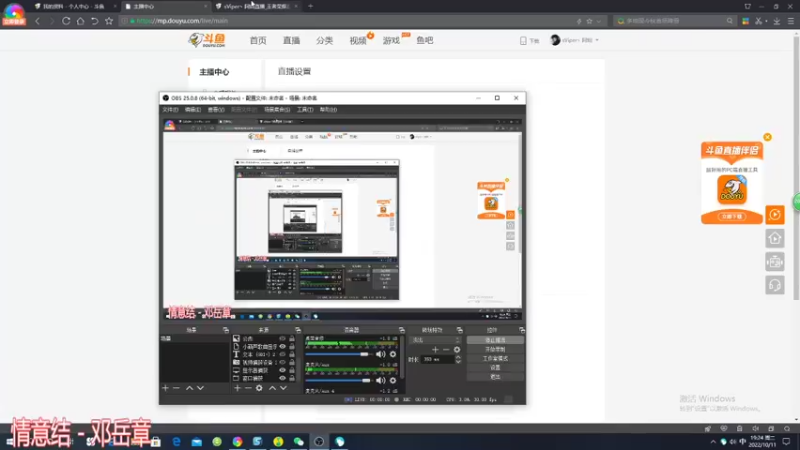
Task: Mute the desktop audio speaker icon
Action: 381,354
